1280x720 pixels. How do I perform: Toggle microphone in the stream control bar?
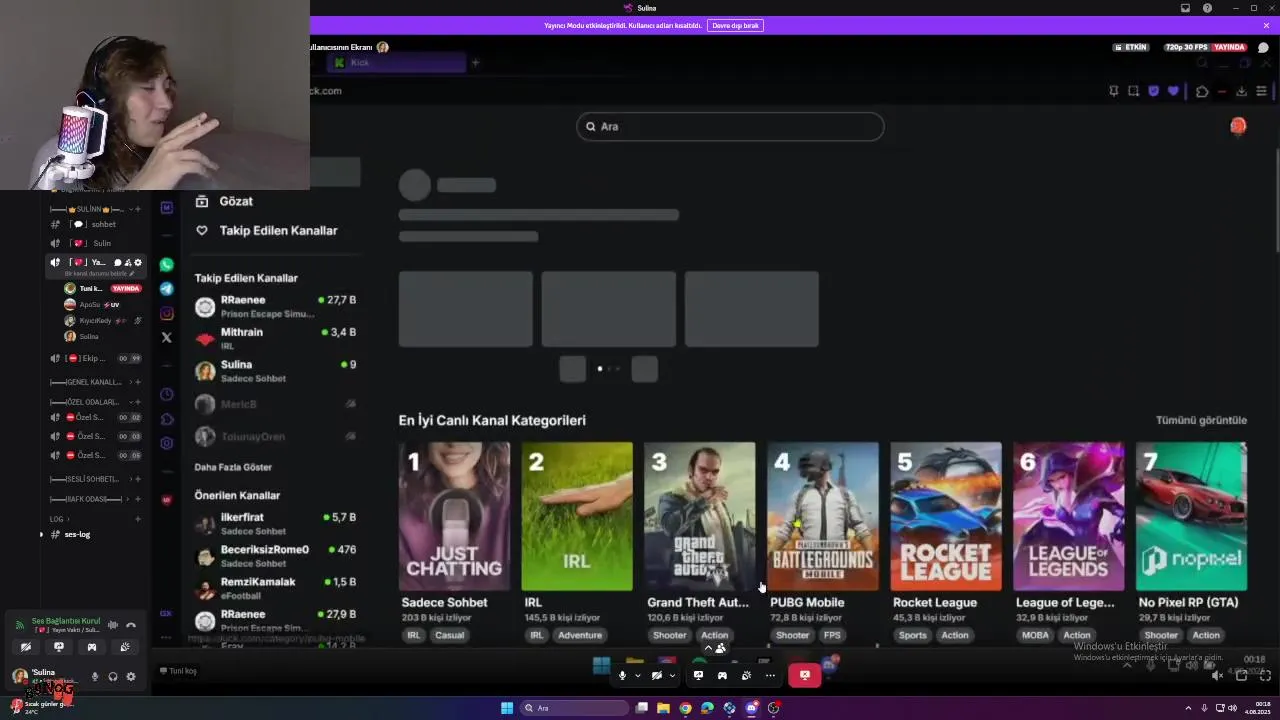coord(622,676)
